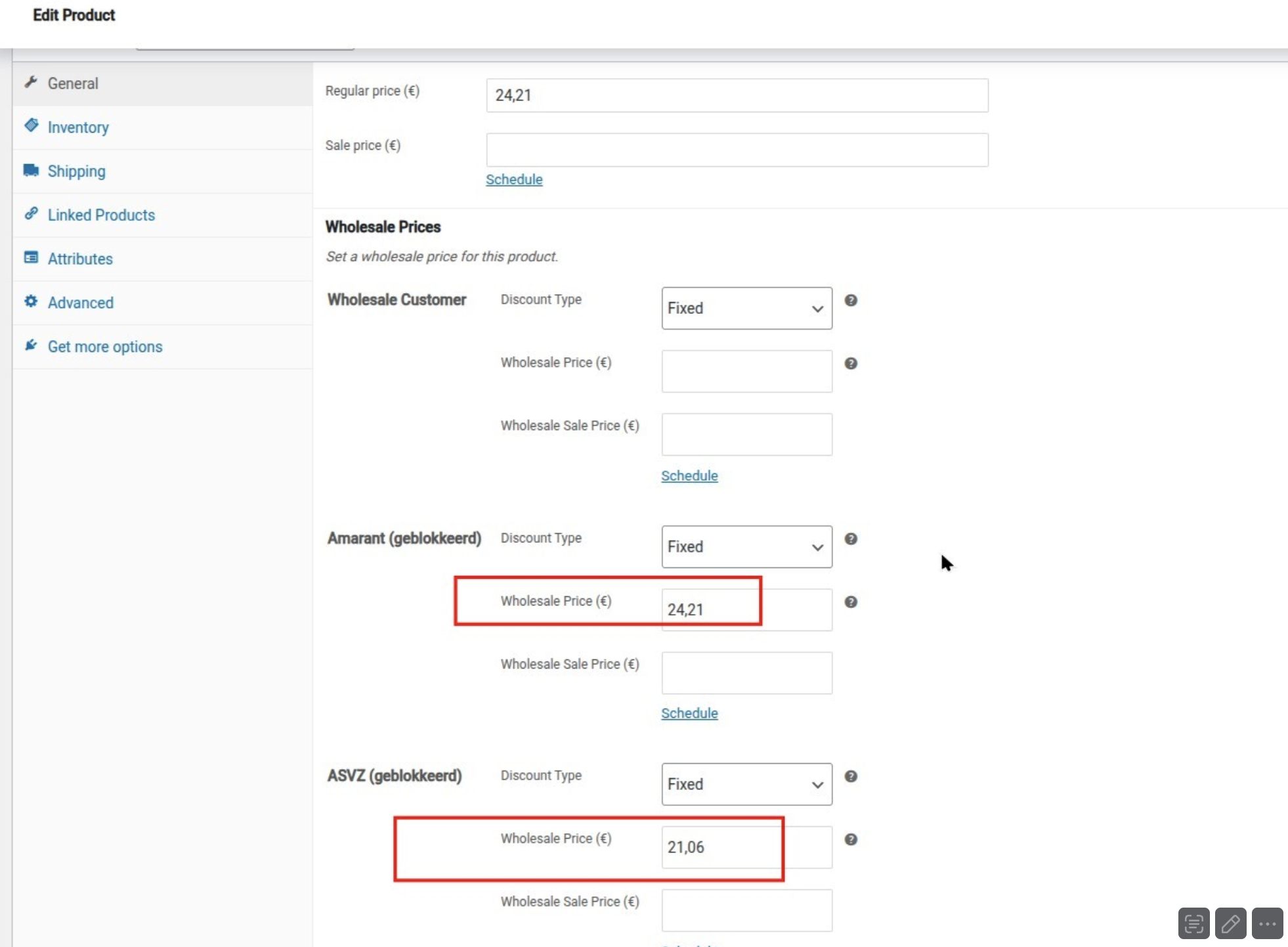Image resolution: width=1288 pixels, height=947 pixels.
Task: Click help icon beside Amarant Wholesale Price
Action: (851, 602)
